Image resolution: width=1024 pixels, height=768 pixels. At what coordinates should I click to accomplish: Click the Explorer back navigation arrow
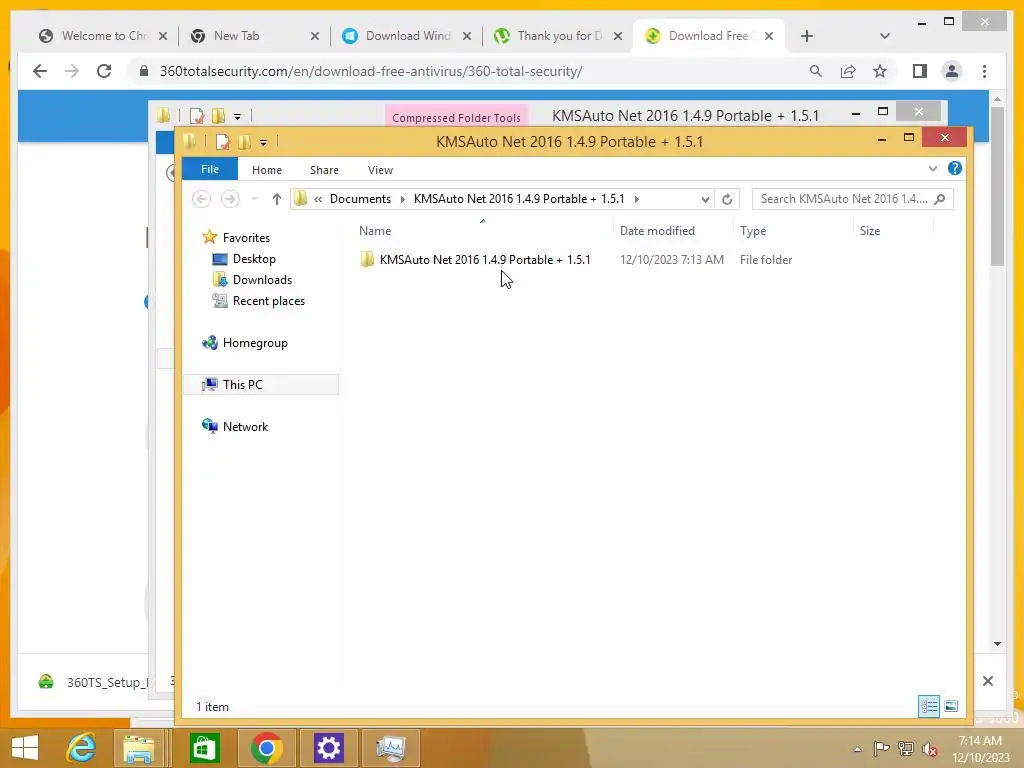(x=202, y=199)
